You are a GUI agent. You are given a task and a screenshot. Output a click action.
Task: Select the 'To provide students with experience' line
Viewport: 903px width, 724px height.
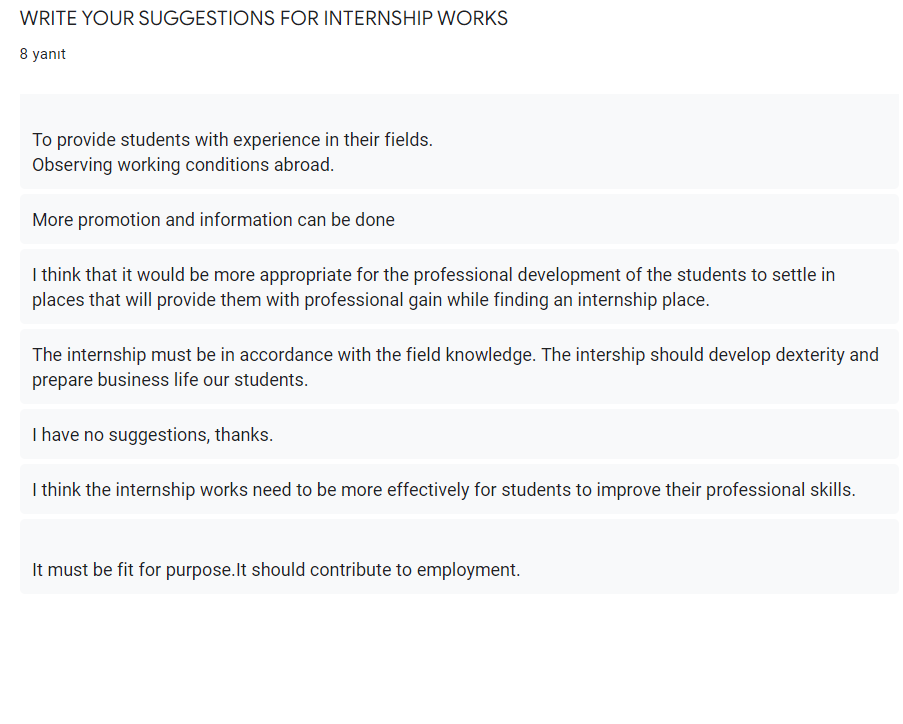[x=232, y=140]
